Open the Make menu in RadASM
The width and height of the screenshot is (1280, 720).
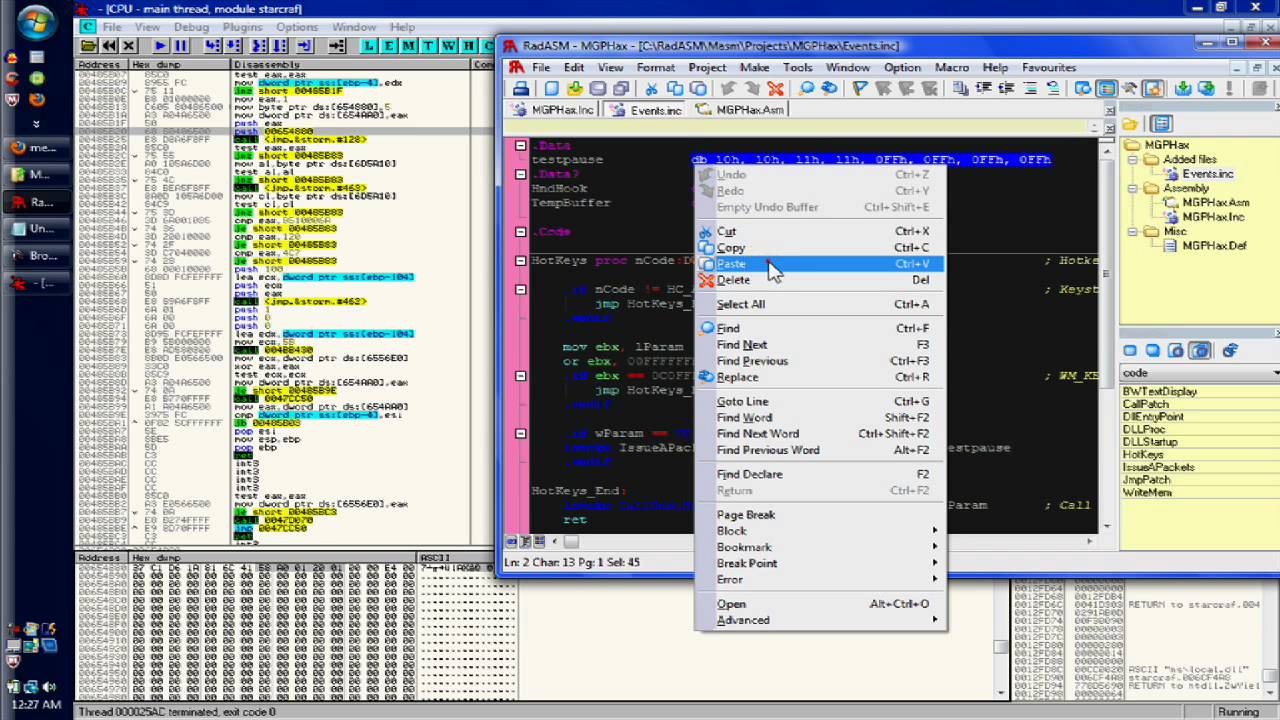click(754, 67)
